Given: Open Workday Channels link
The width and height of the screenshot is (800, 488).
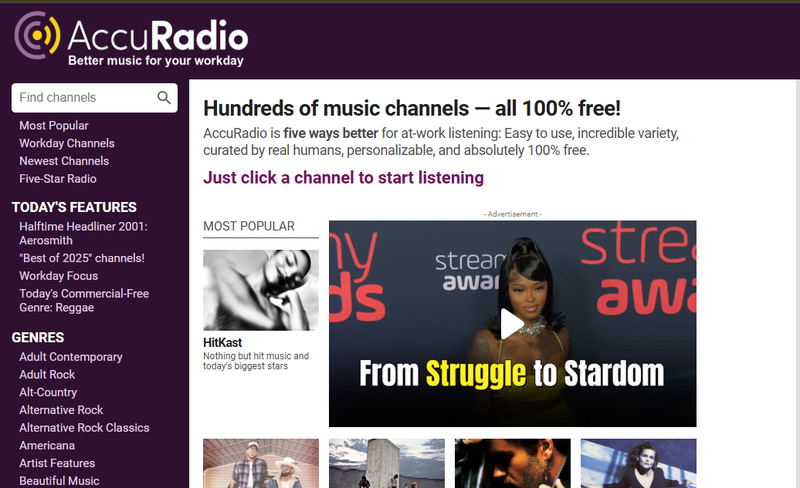Looking at the screenshot, I should click(x=67, y=143).
